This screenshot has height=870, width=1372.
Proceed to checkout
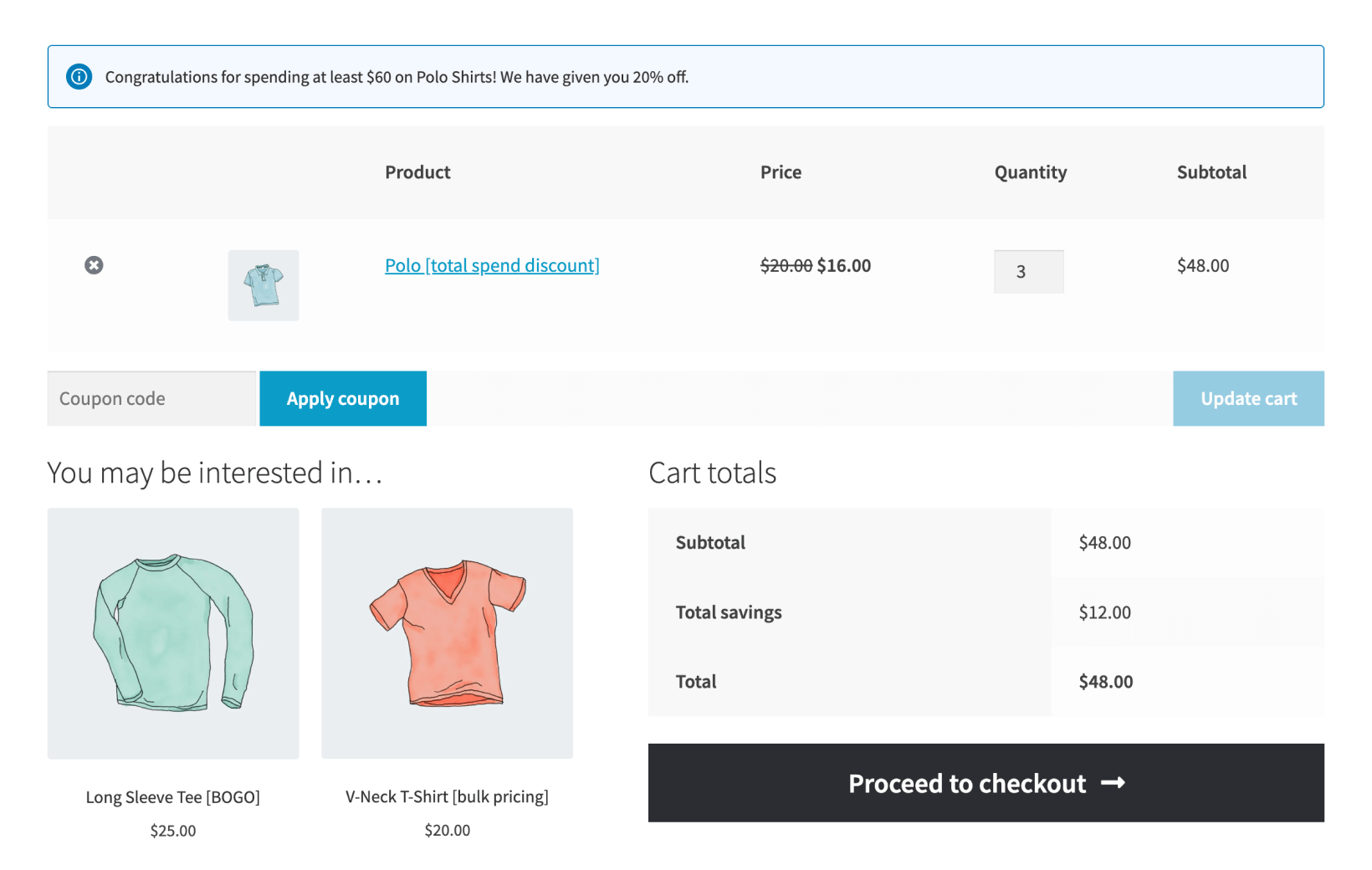coord(966,783)
